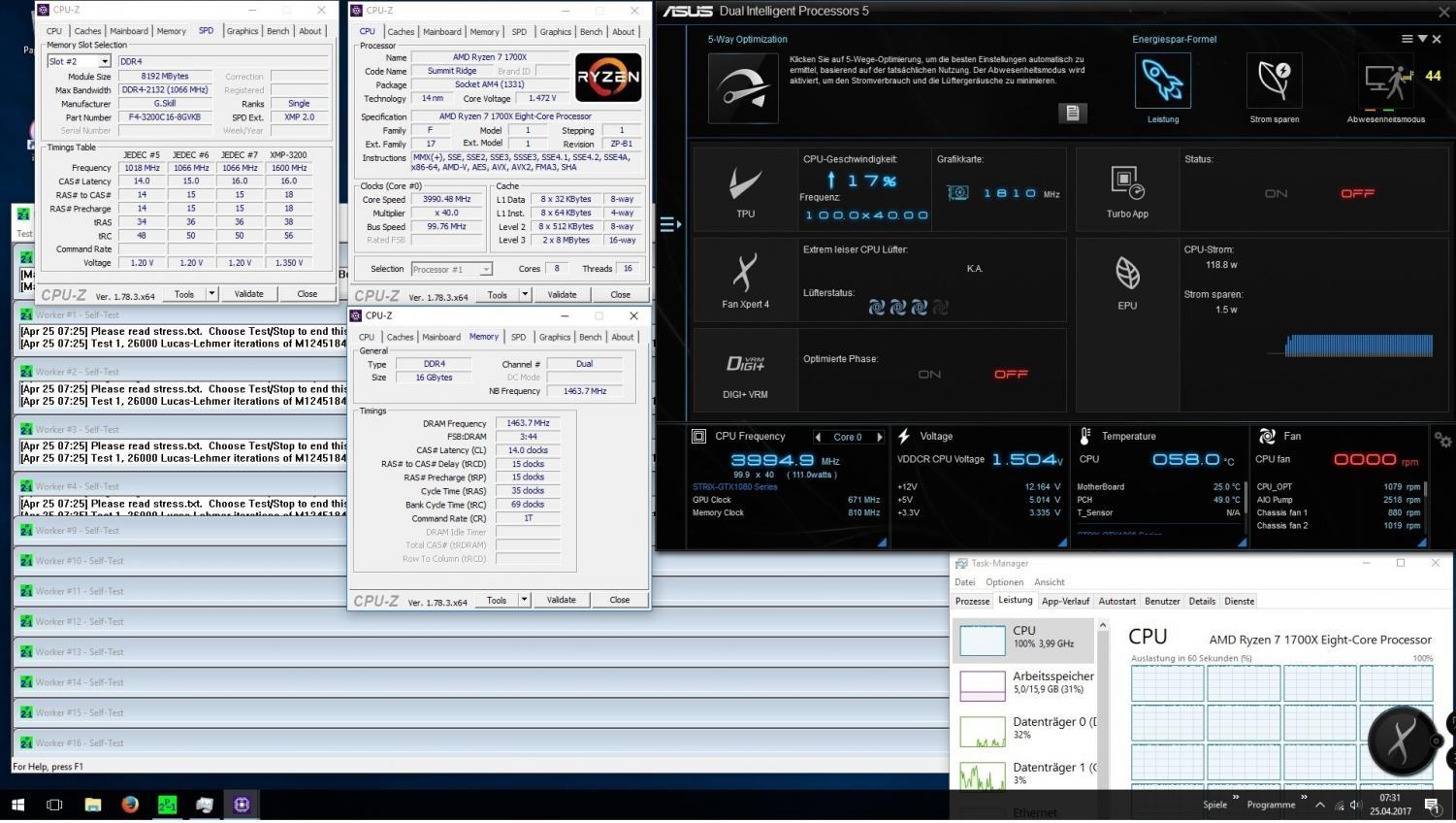Open Tools dropdown arrow in CPU tab window
This screenshot has width=1456, height=823.
click(525, 294)
